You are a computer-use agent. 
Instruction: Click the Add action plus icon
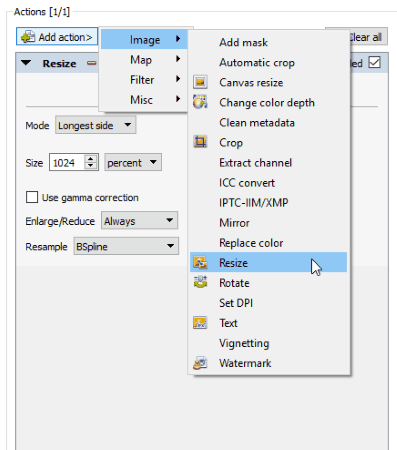pos(28,37)
